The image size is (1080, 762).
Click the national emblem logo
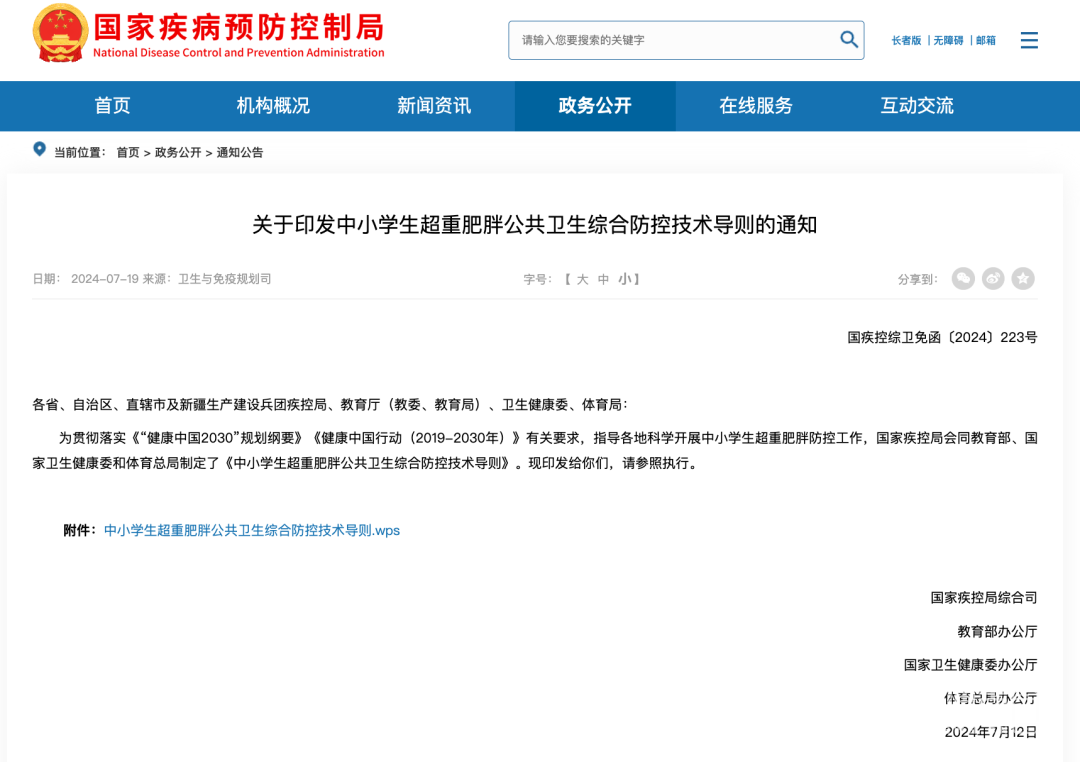tap(59, 34)
